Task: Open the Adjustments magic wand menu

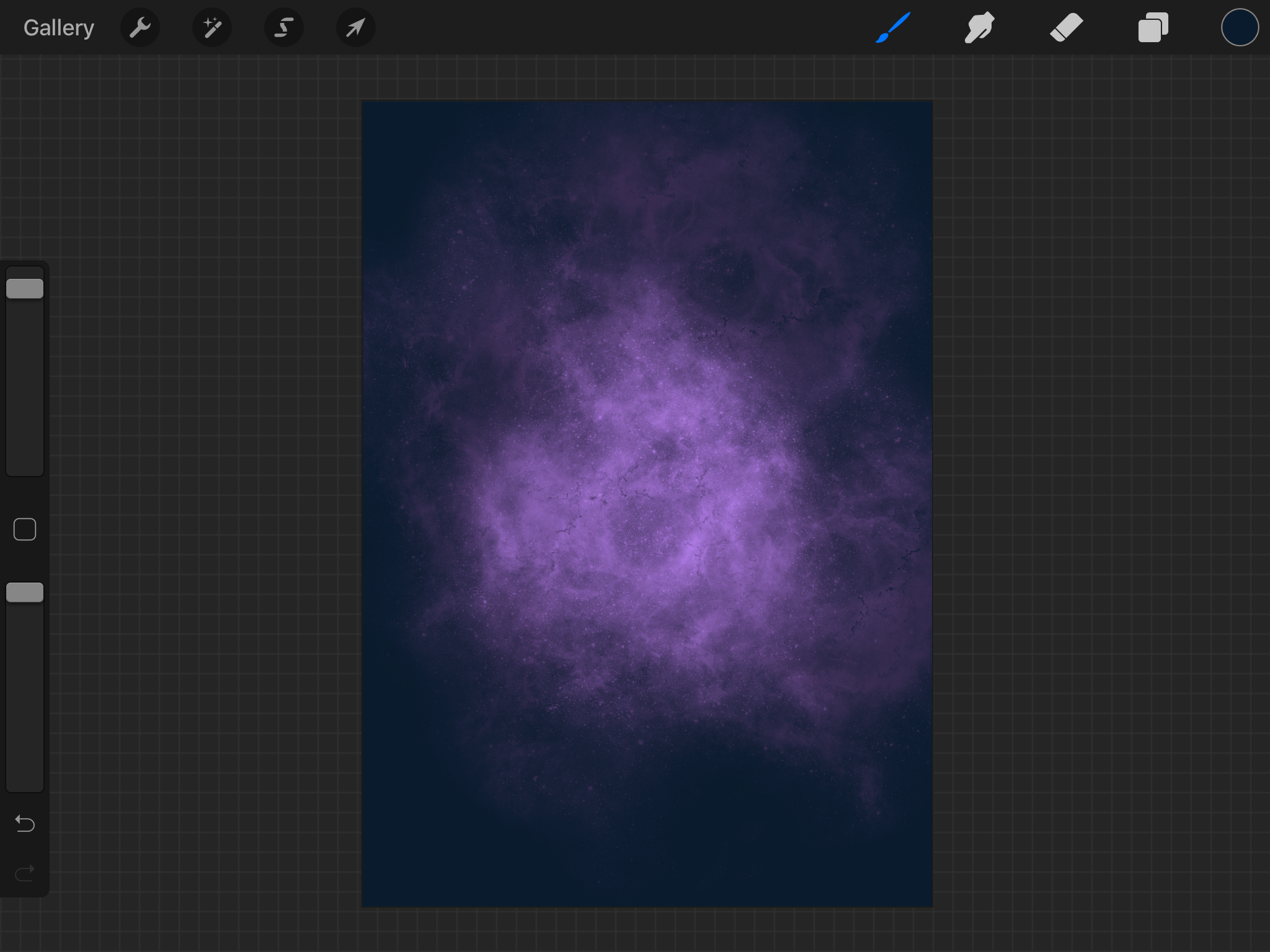Action: 212,28
